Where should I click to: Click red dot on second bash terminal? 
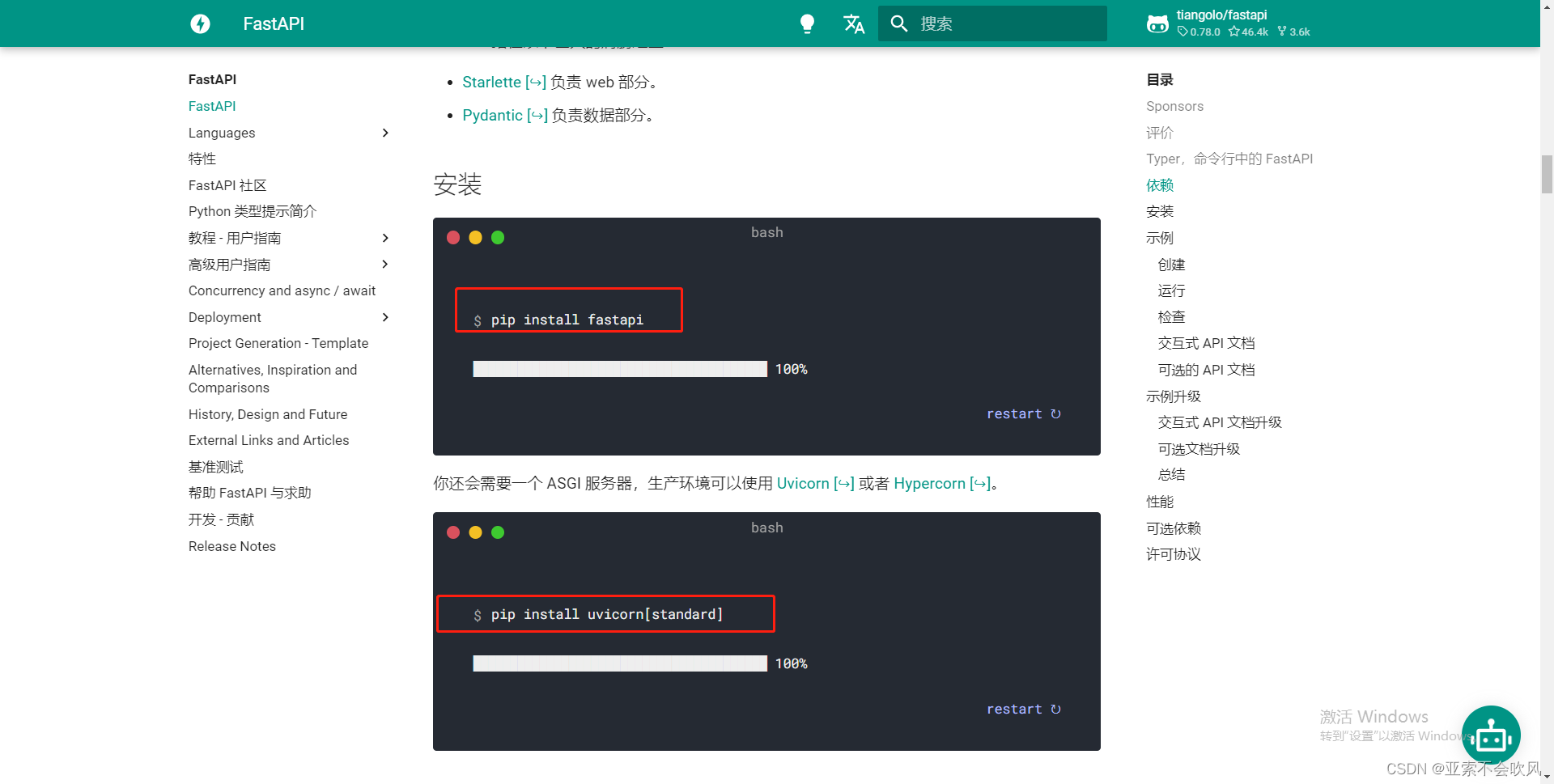pyautogui.click(x=453, y=532)
